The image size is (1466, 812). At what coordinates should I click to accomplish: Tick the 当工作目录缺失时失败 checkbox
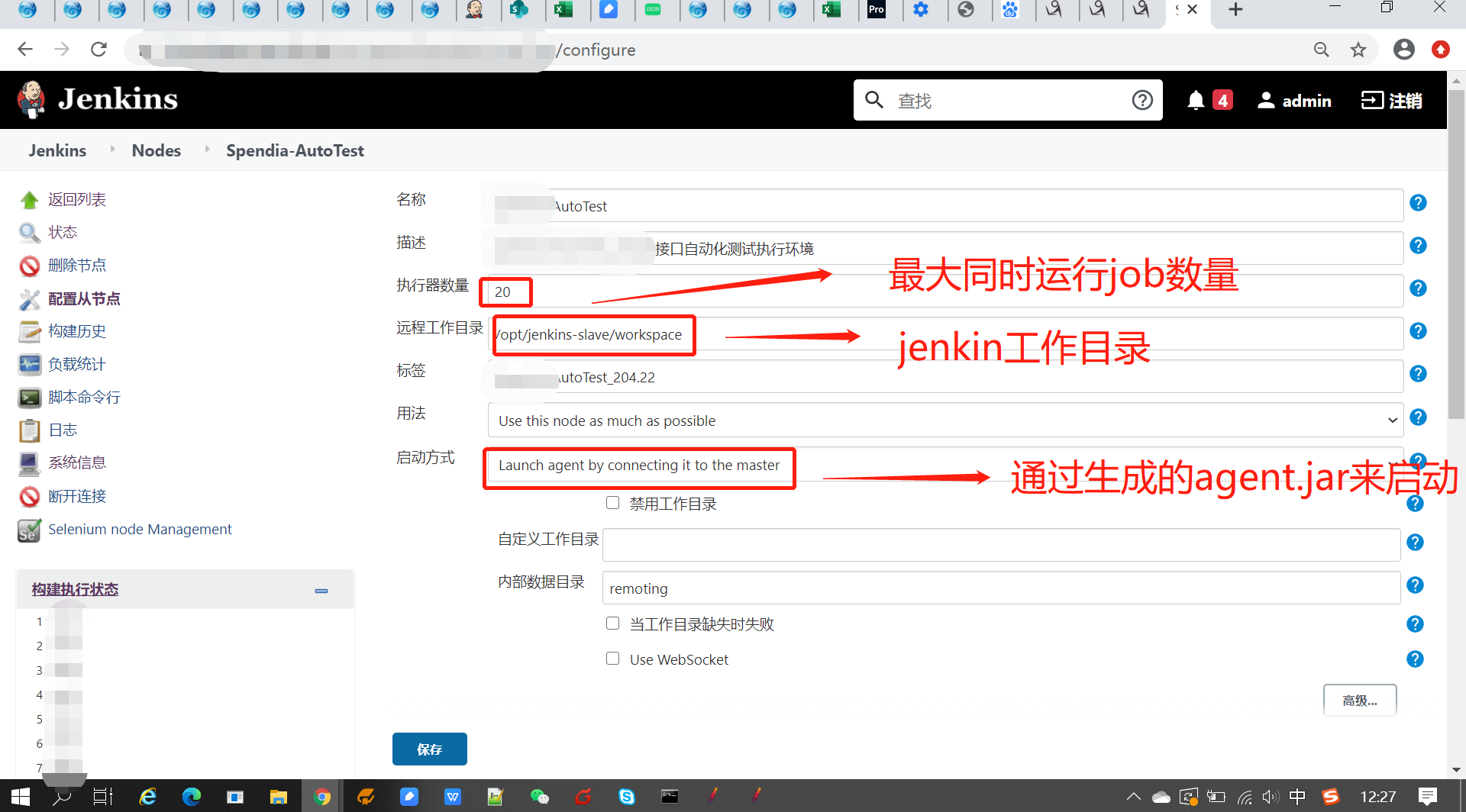click(x=612, y=623)
